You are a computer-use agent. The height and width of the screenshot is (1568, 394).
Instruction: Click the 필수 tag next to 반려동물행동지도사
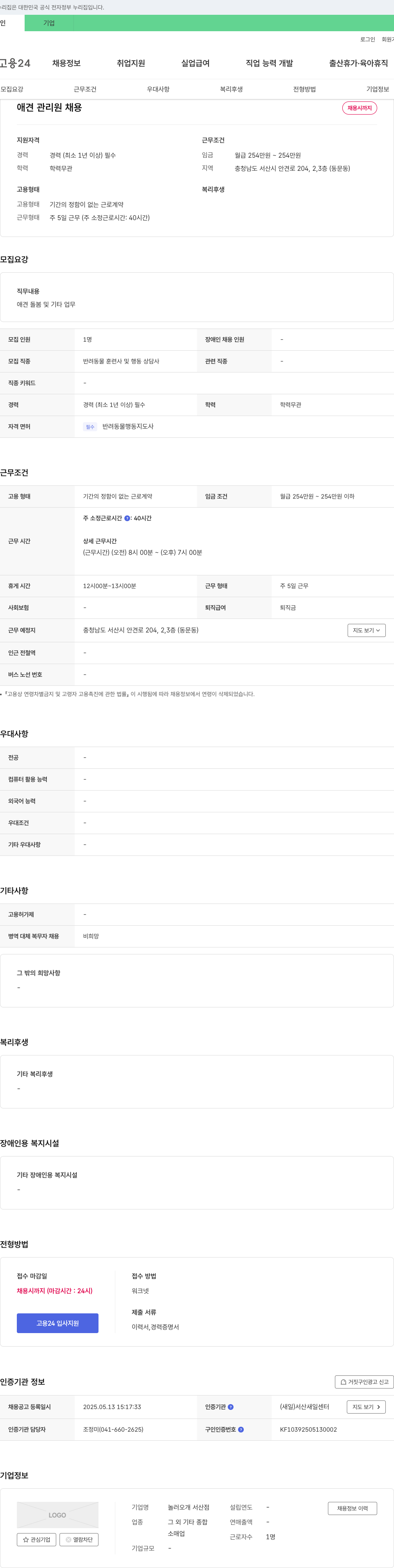[x=90, y=427]
